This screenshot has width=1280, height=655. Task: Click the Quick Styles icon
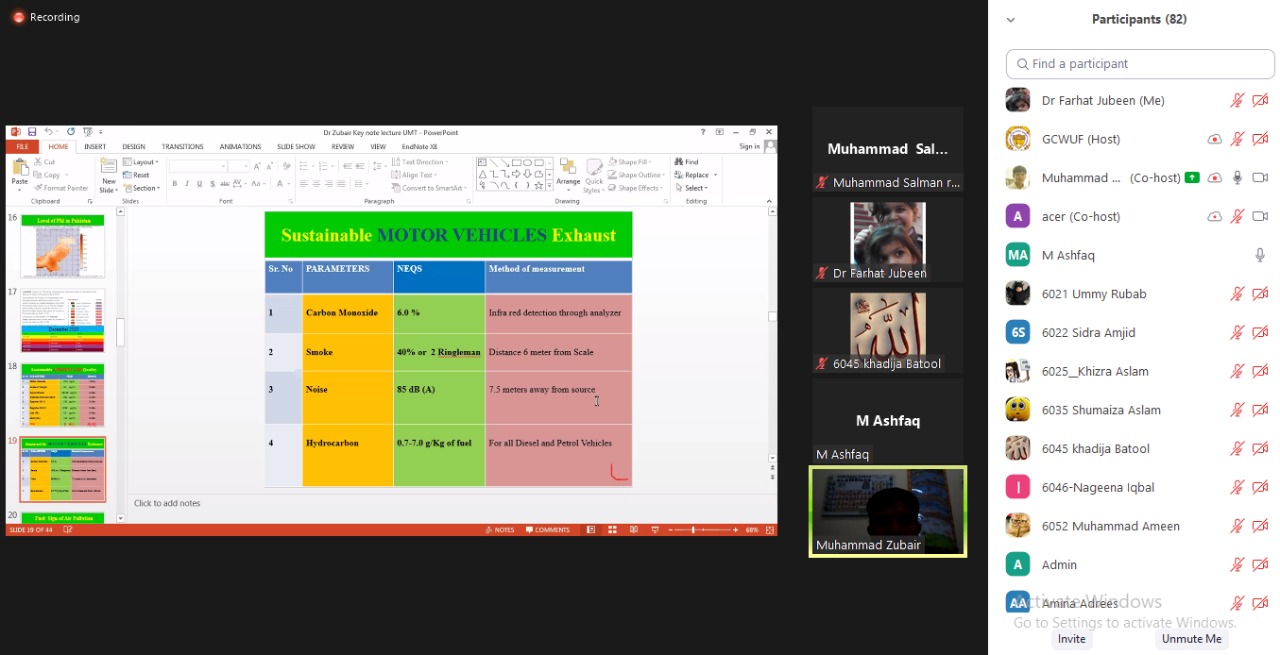pyautogui.click(x=594, y=168)
